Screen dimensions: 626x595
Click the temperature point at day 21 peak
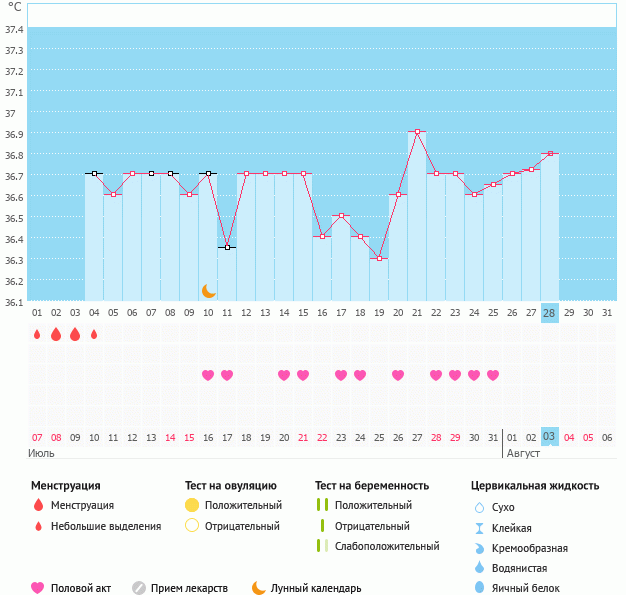pos(417,132)
